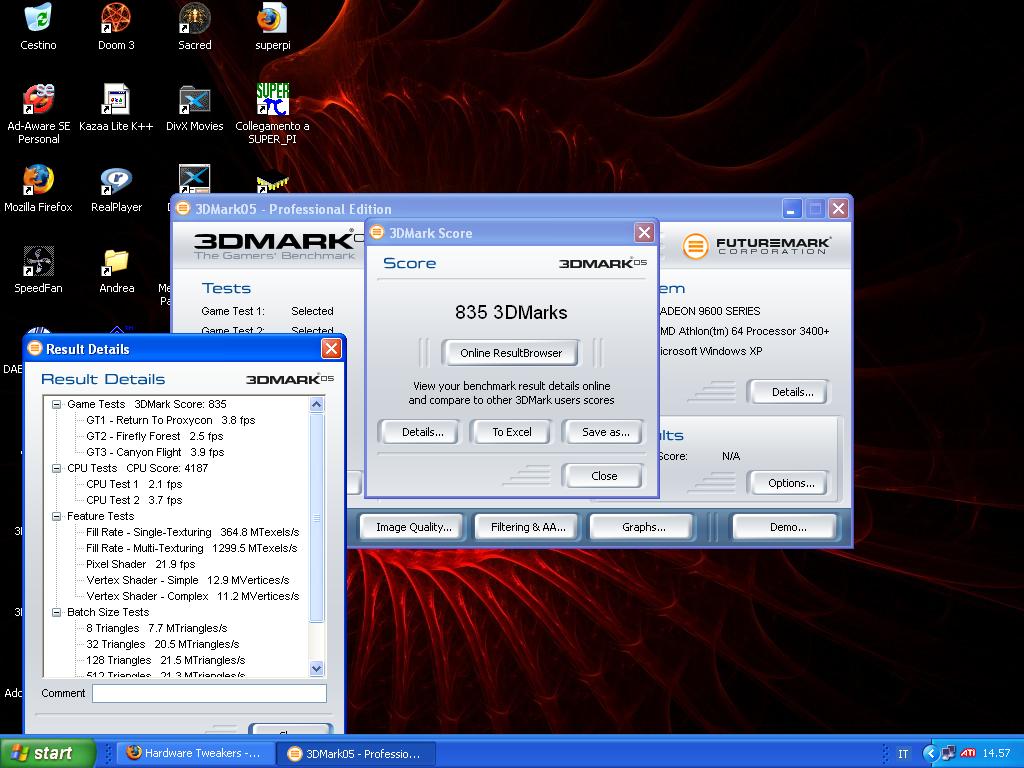Select 128 Triangles result row
The image size is (1024, 768).
[166, 660]
